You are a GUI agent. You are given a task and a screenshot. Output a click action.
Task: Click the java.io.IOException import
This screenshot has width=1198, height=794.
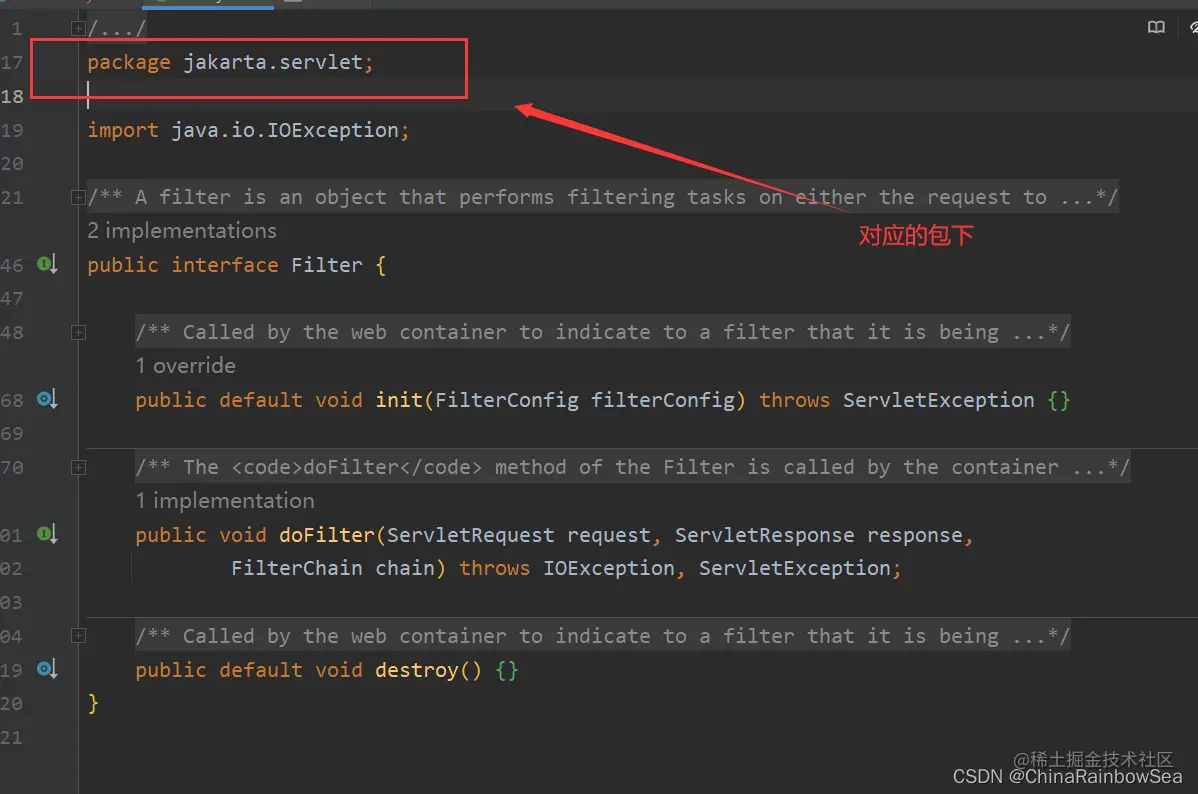point(285,130)
